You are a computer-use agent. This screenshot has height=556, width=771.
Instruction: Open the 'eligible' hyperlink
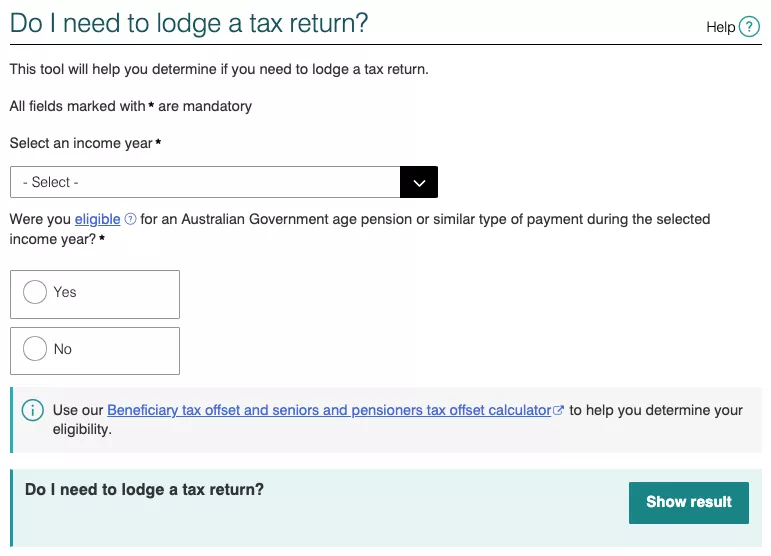[97, 219]
